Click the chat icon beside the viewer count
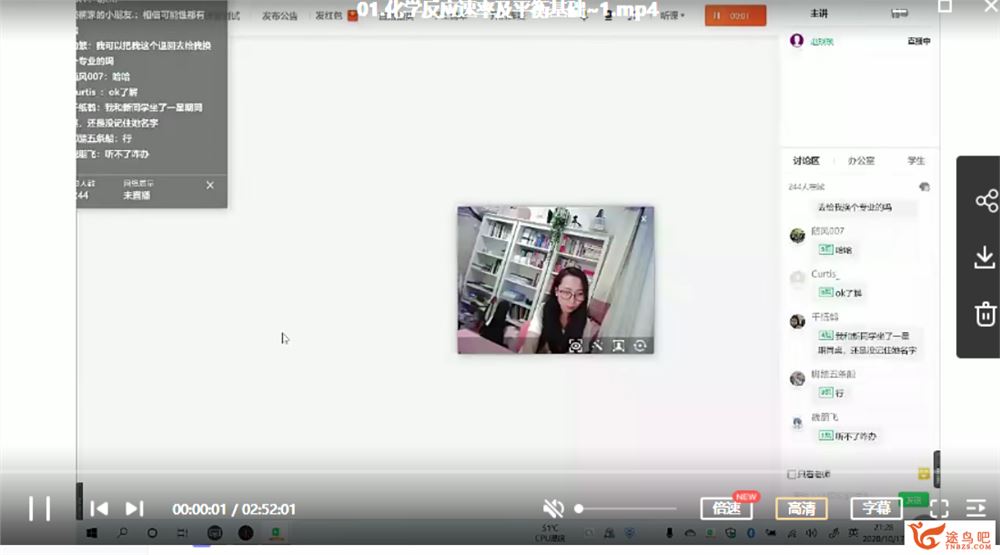This screenshot has width=1000, height=555. pos(924,187)
